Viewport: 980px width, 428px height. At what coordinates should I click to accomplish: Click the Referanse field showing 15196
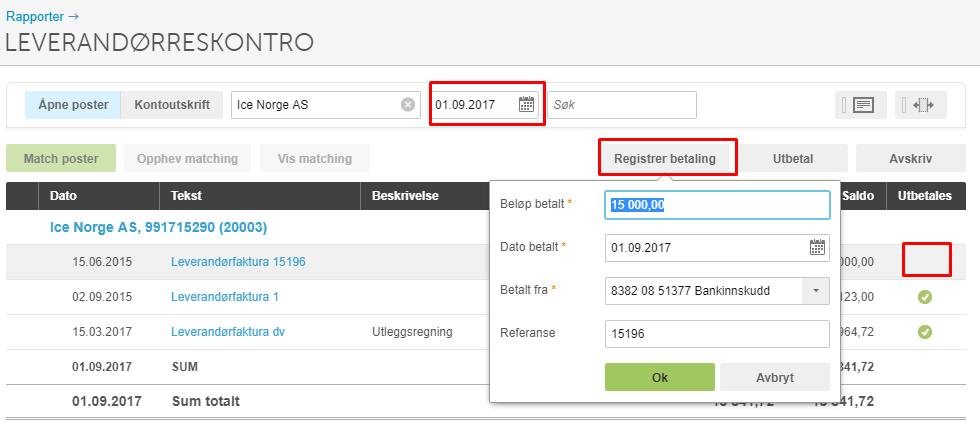[x=718, y=334]
